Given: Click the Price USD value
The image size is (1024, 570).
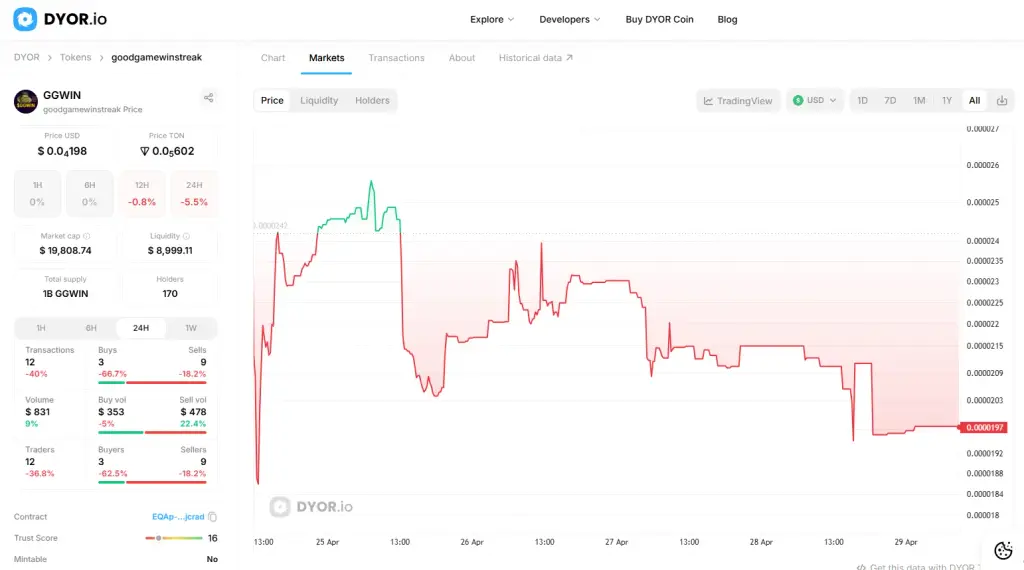Looking at the screenshot, I should [62, 151].
